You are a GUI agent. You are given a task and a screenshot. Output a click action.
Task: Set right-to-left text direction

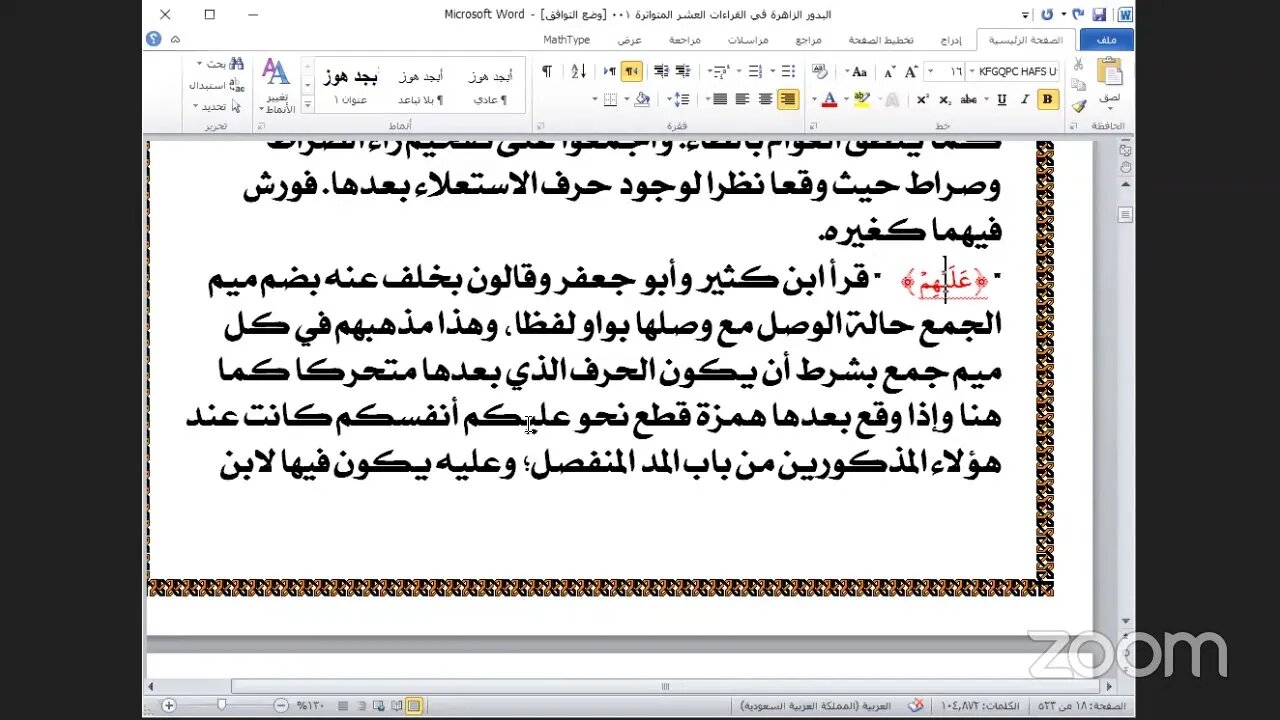pos(632,71)
